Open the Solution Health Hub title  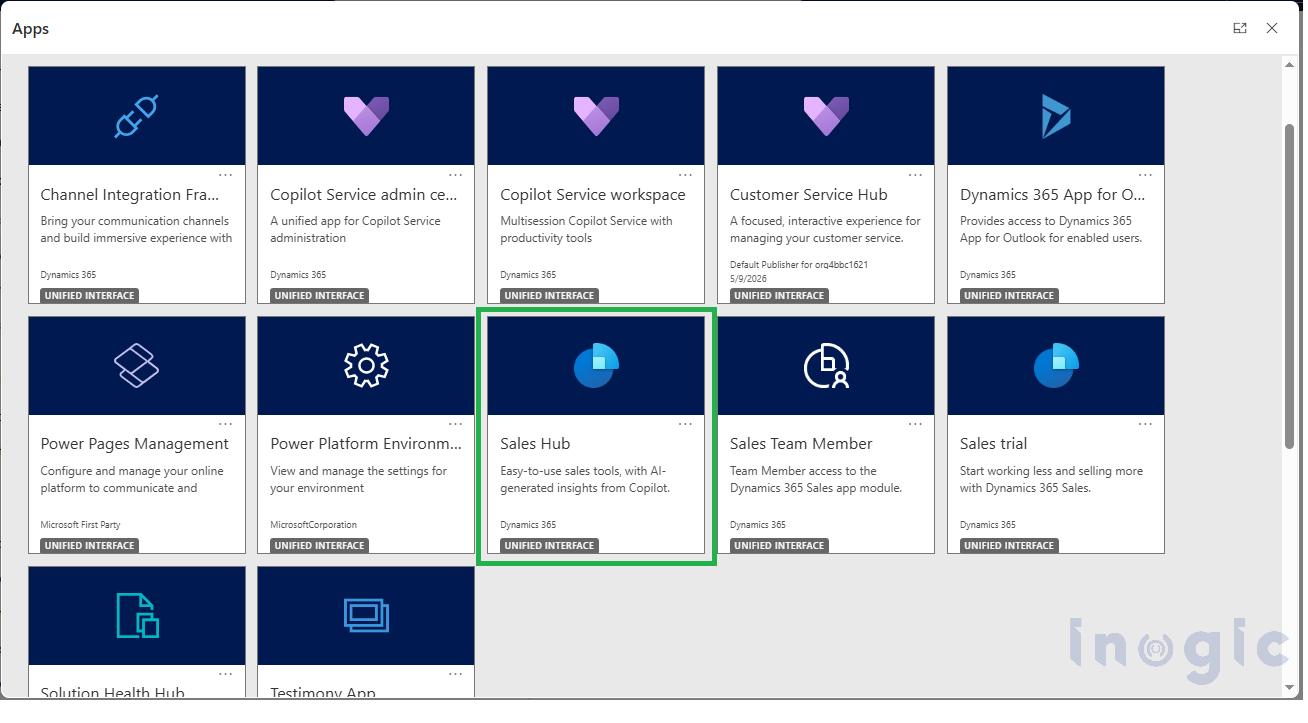[112, 692]
